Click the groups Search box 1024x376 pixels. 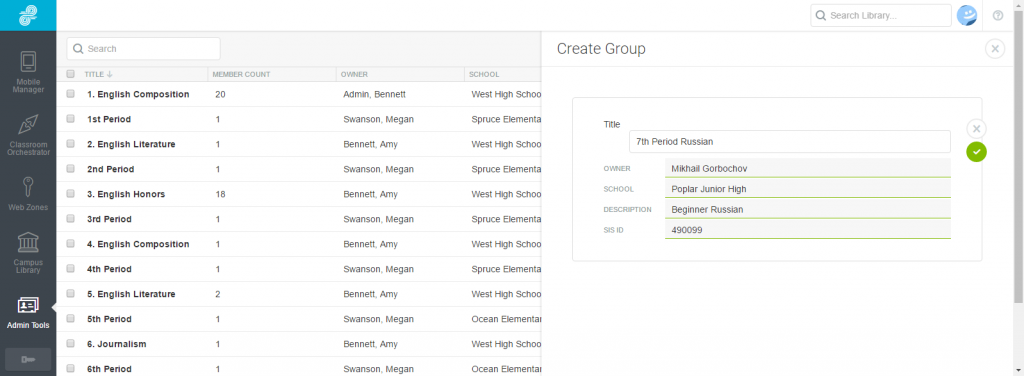click(143, 48)
